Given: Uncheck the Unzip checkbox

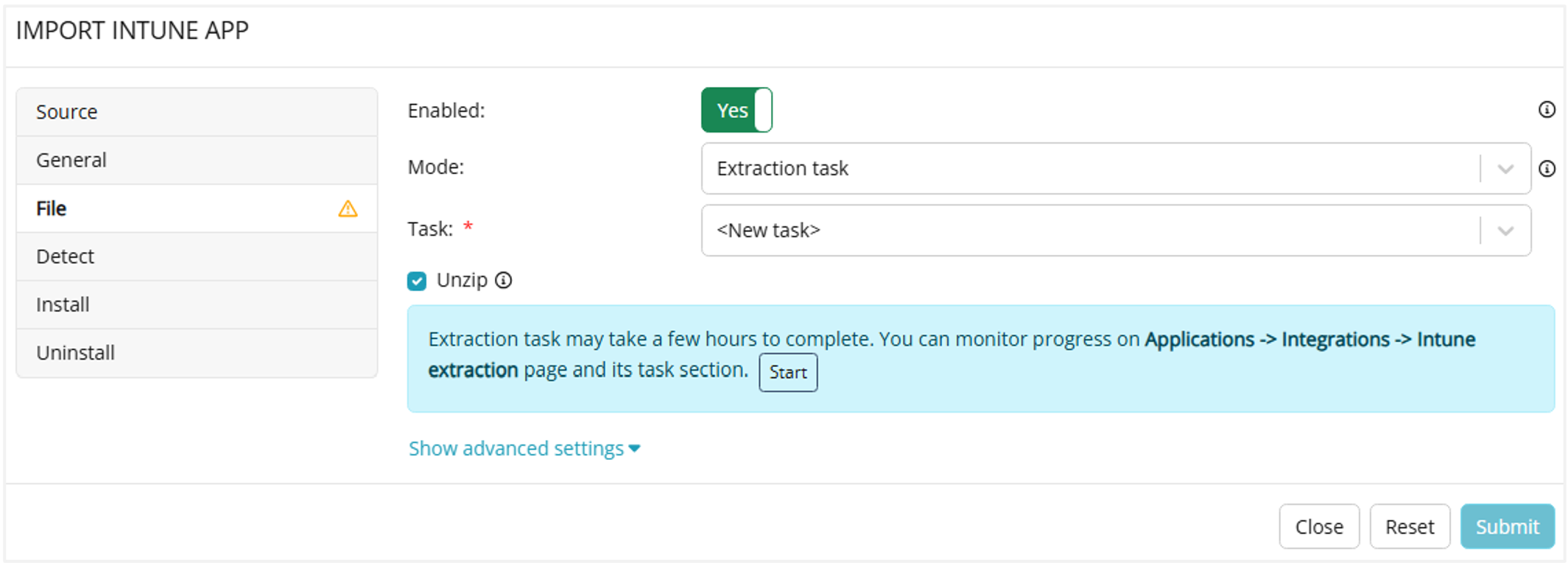Looking at the screenshot, I should click(x=417, y=281).
